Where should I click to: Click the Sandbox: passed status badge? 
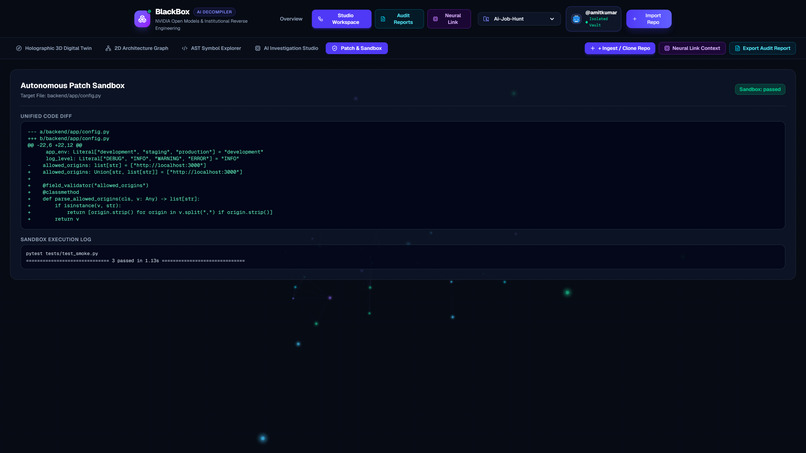coord(760,89)
